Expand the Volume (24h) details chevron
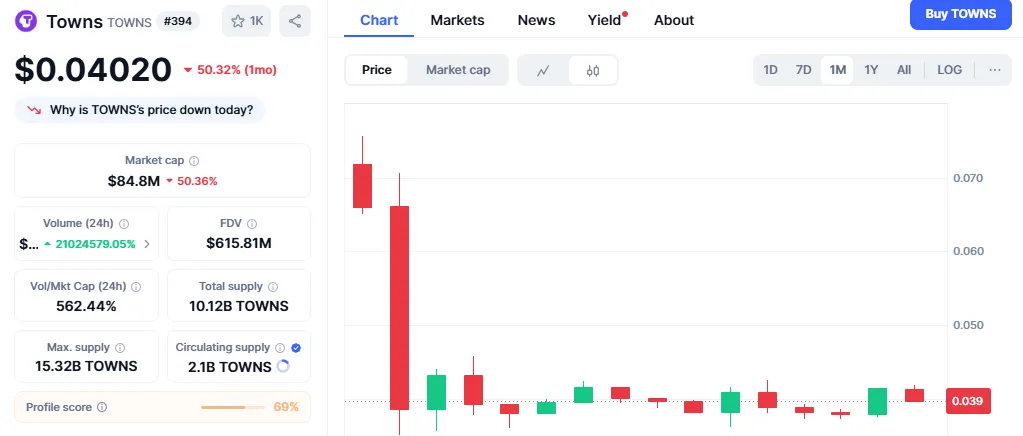Viewport: 1023px width, 436px height. pos(148,244)
